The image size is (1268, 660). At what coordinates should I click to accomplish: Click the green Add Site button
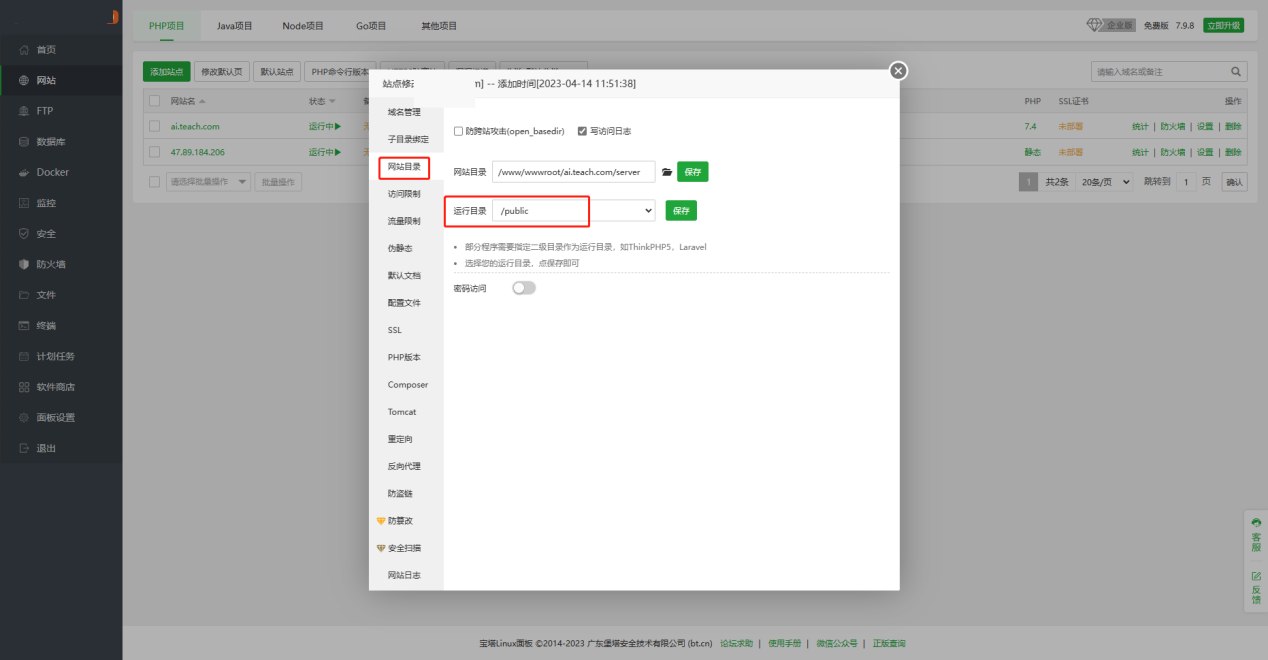[x=167, y=72]
